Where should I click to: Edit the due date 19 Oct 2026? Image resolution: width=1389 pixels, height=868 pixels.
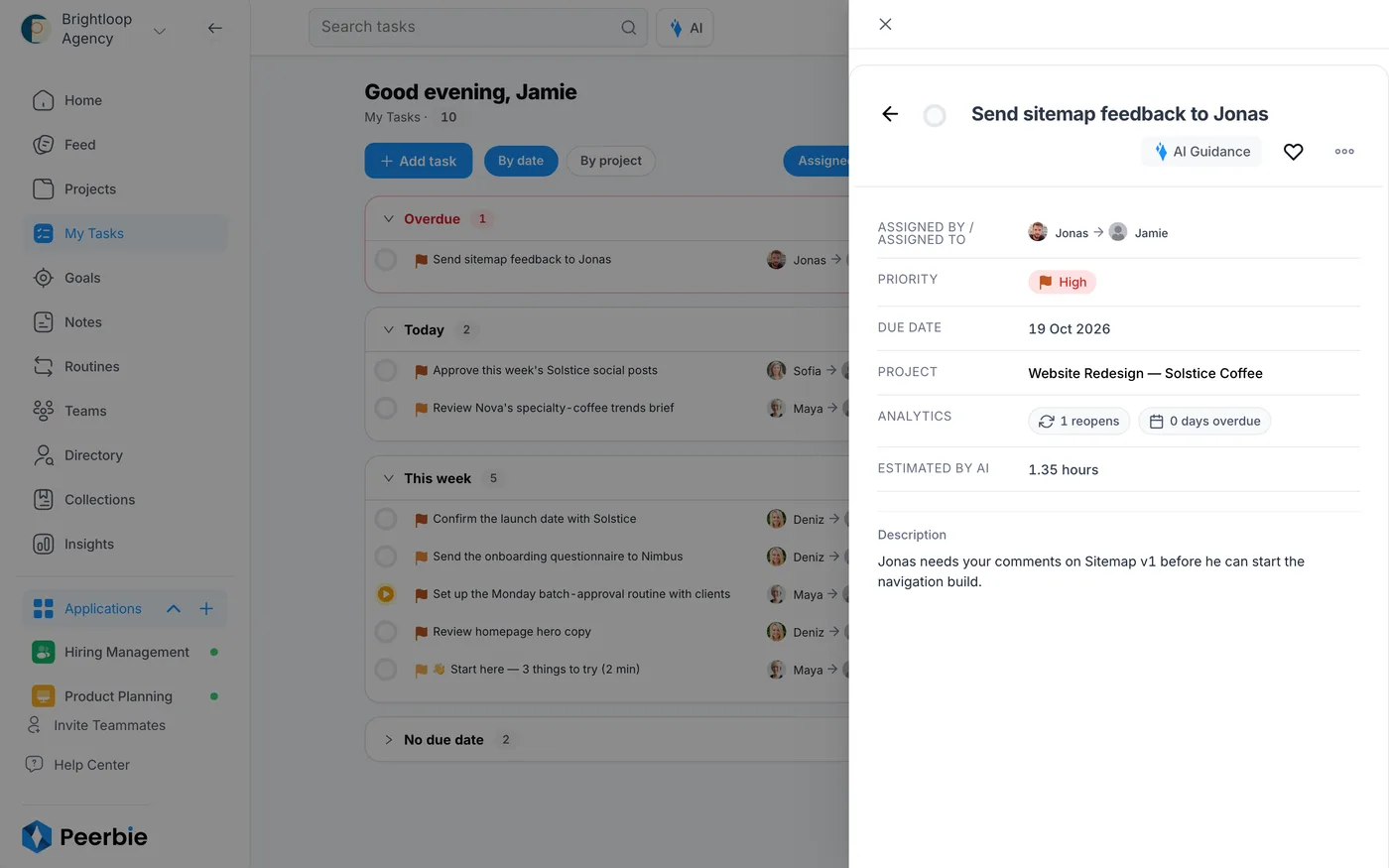pyautogui.click(x=1070, y=328)
